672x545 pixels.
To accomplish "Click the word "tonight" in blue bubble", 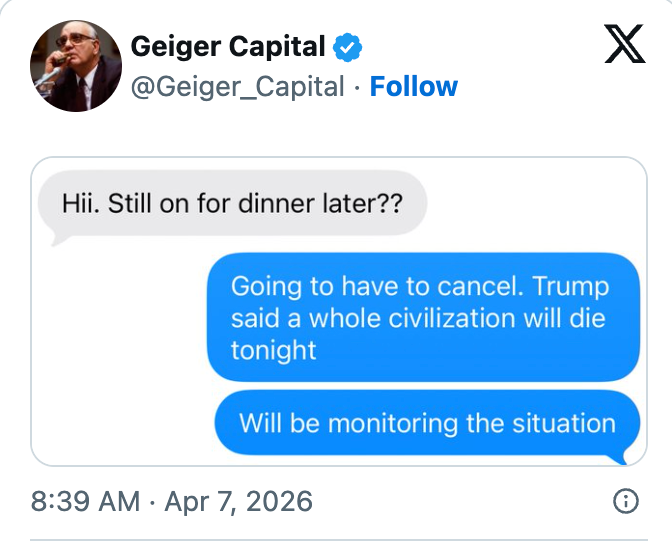I will pos(273,350).
